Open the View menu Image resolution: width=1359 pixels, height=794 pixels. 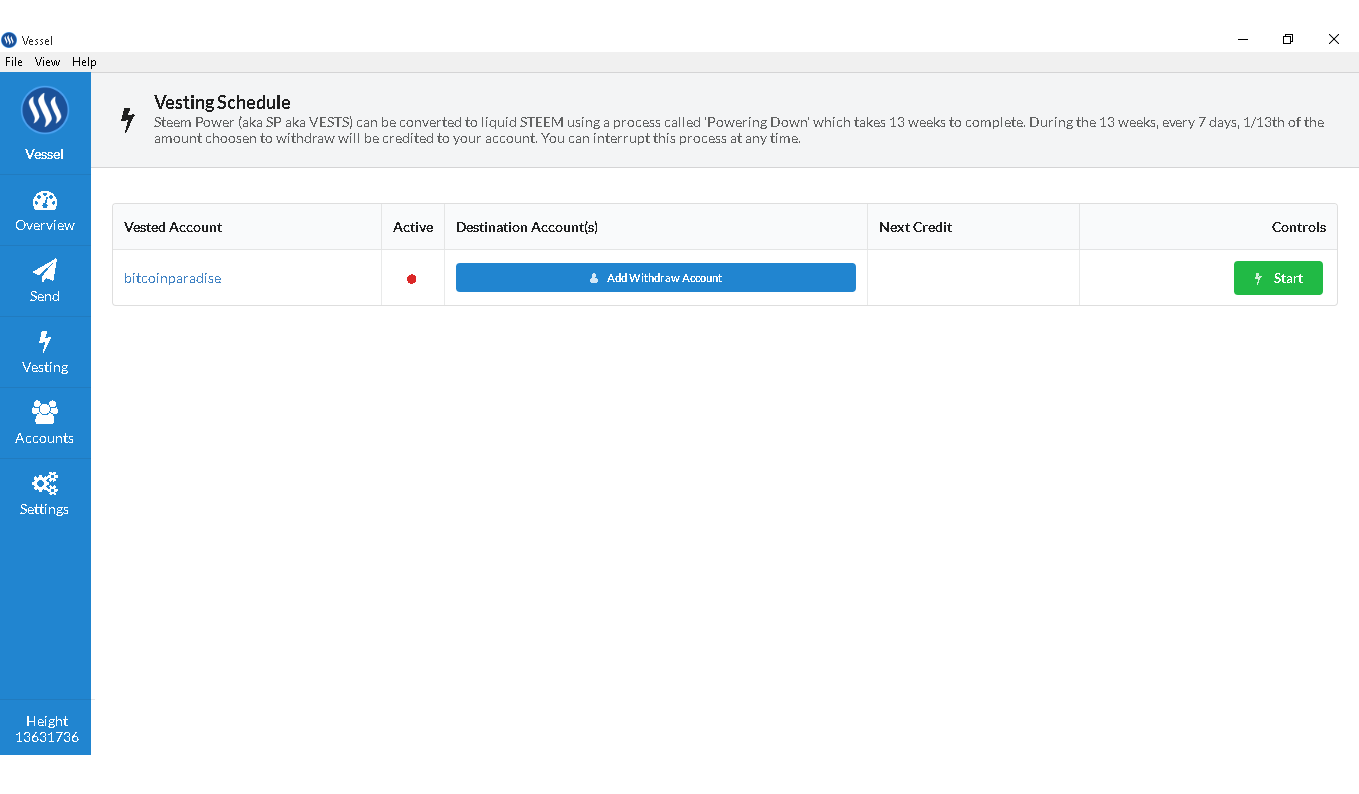(x=48, y=62)
